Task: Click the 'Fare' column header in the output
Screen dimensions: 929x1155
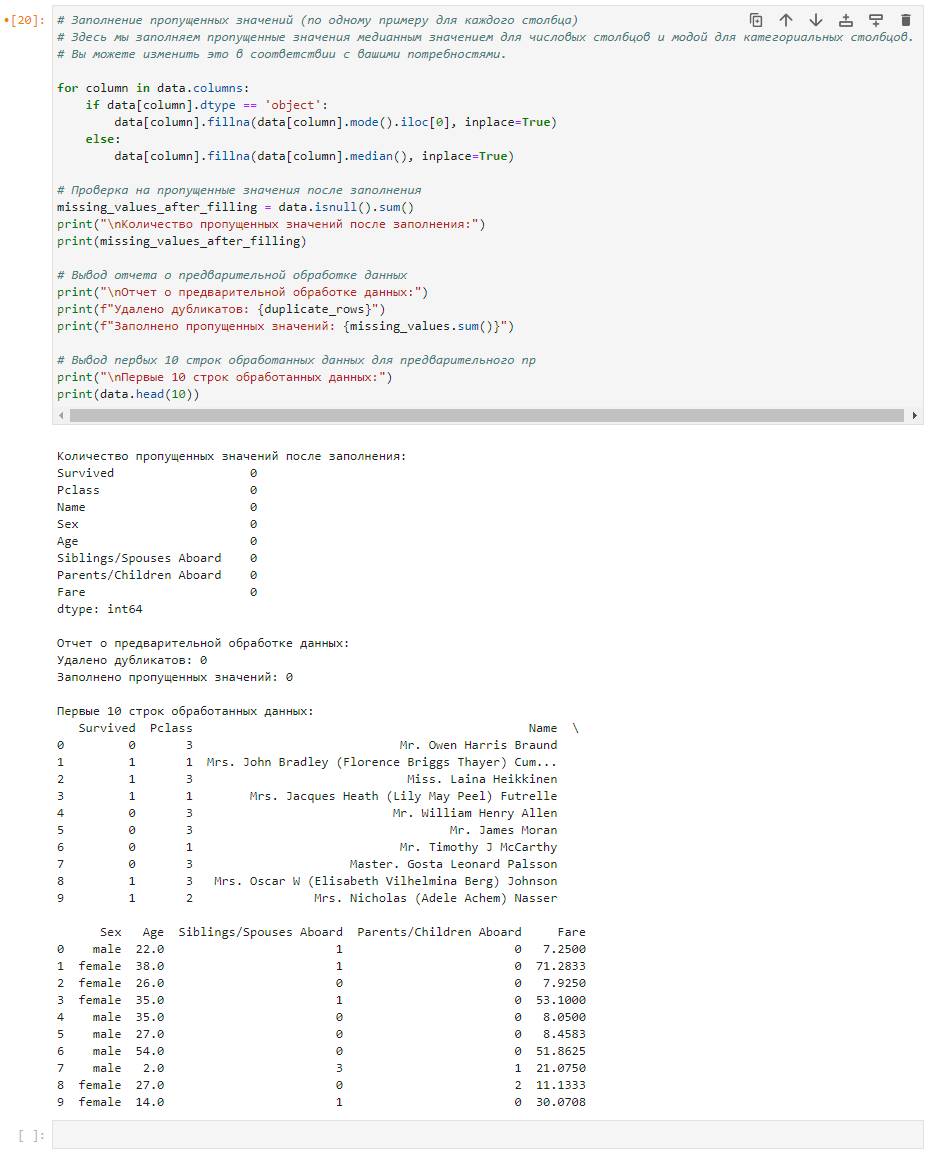Action: coord(571,932)
